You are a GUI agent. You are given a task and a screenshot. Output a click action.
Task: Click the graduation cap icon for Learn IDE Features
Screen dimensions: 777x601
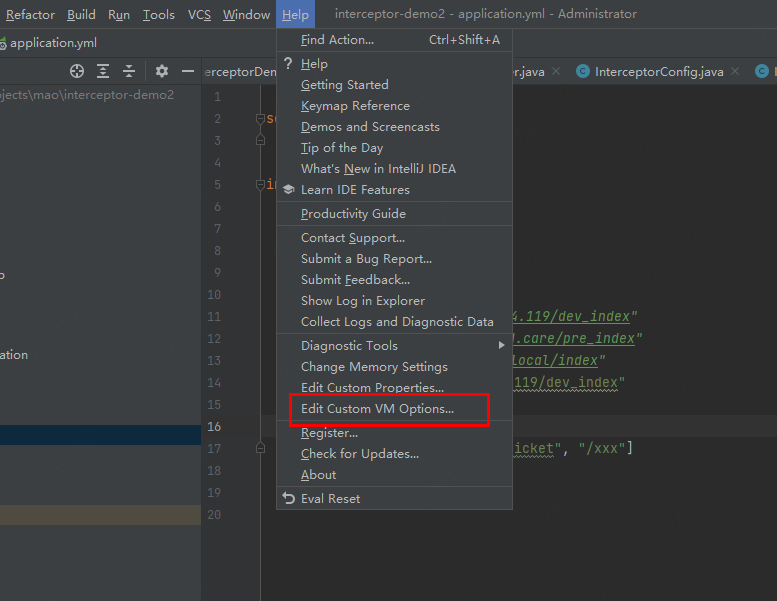(x=288, y=190)
